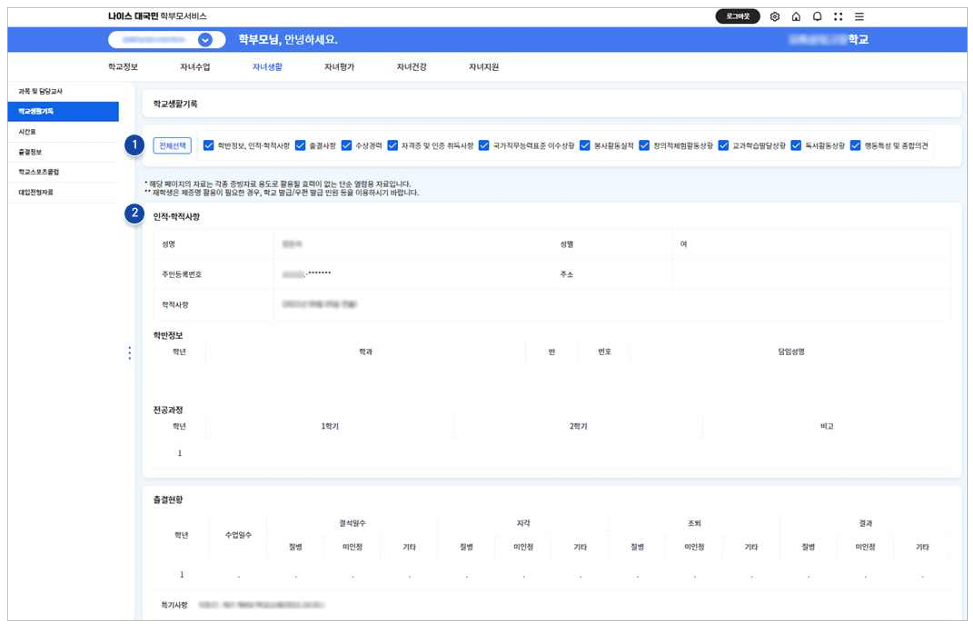
Task: Open the hamburger menu icon
Action: (x=859, y=17)
